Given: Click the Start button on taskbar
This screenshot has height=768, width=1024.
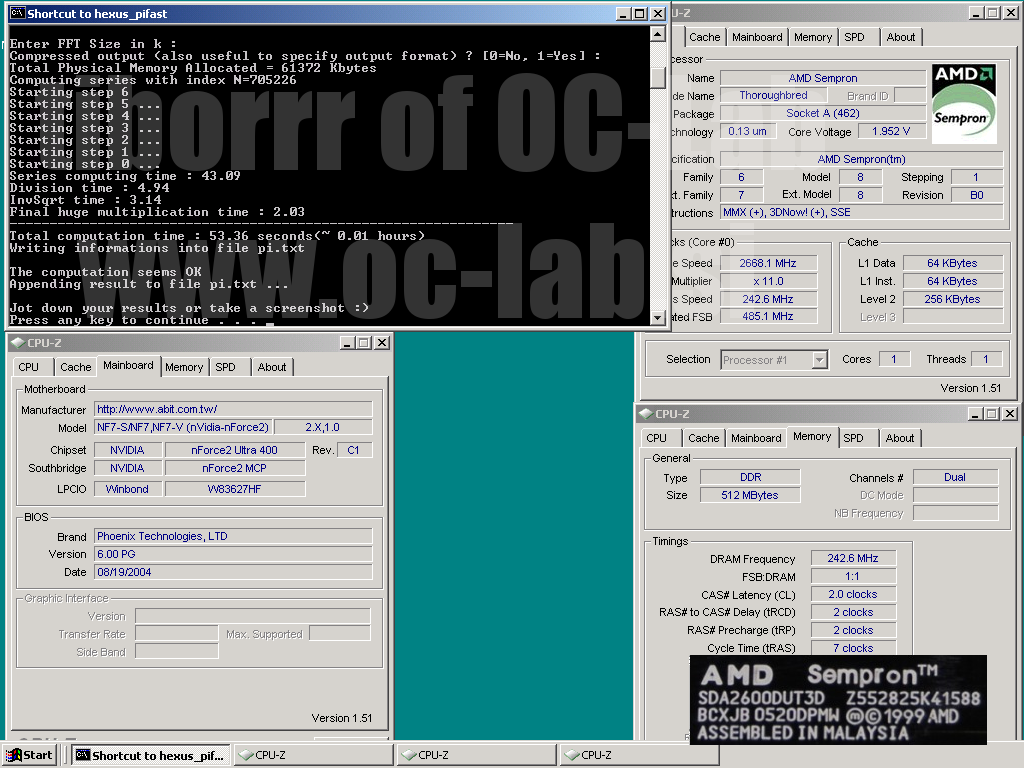Looking at the screenshot, I should click(x=29, y=755).
